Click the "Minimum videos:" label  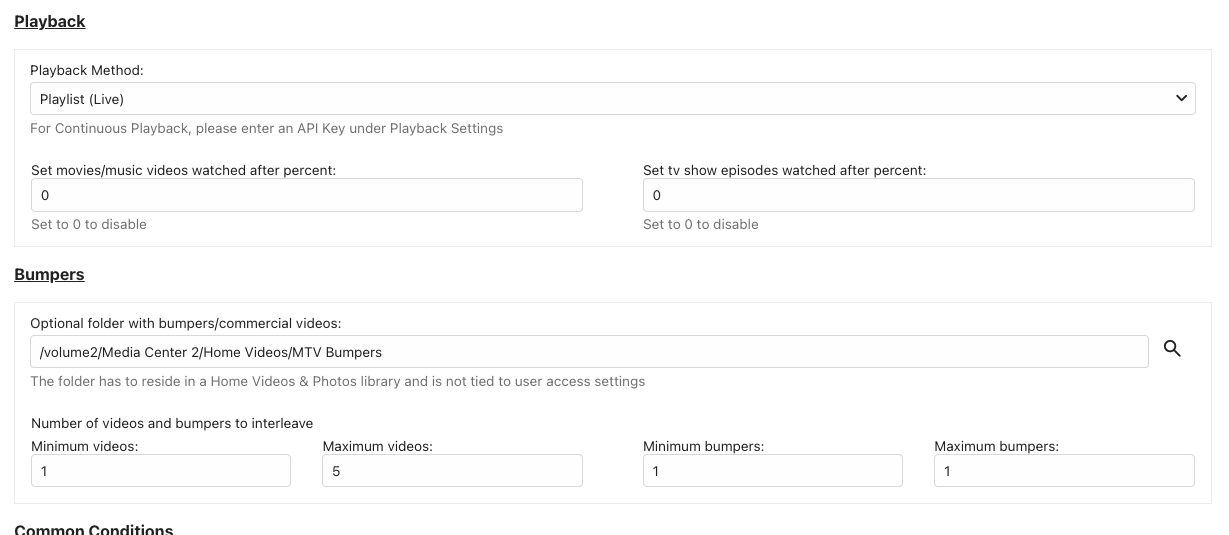click(85, 446)
